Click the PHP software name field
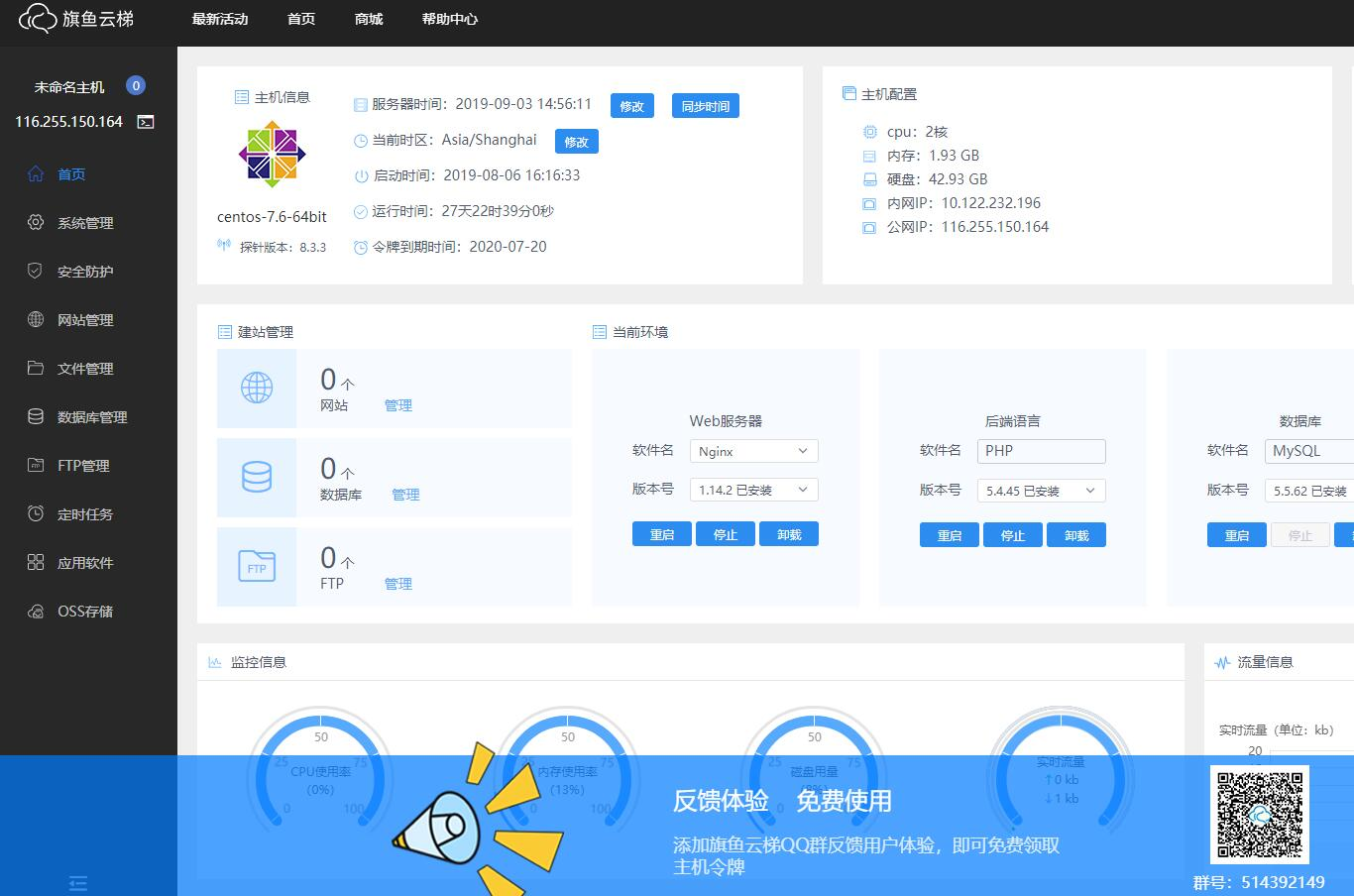This screenshot has height=896, width=1354. [x=1041, y=451]
